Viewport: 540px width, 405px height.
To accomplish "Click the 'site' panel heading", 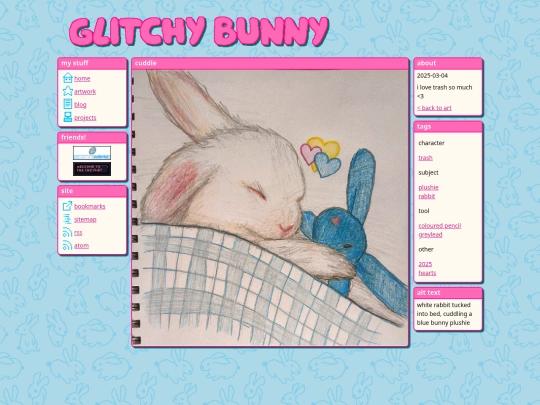I will pos(67,191).
